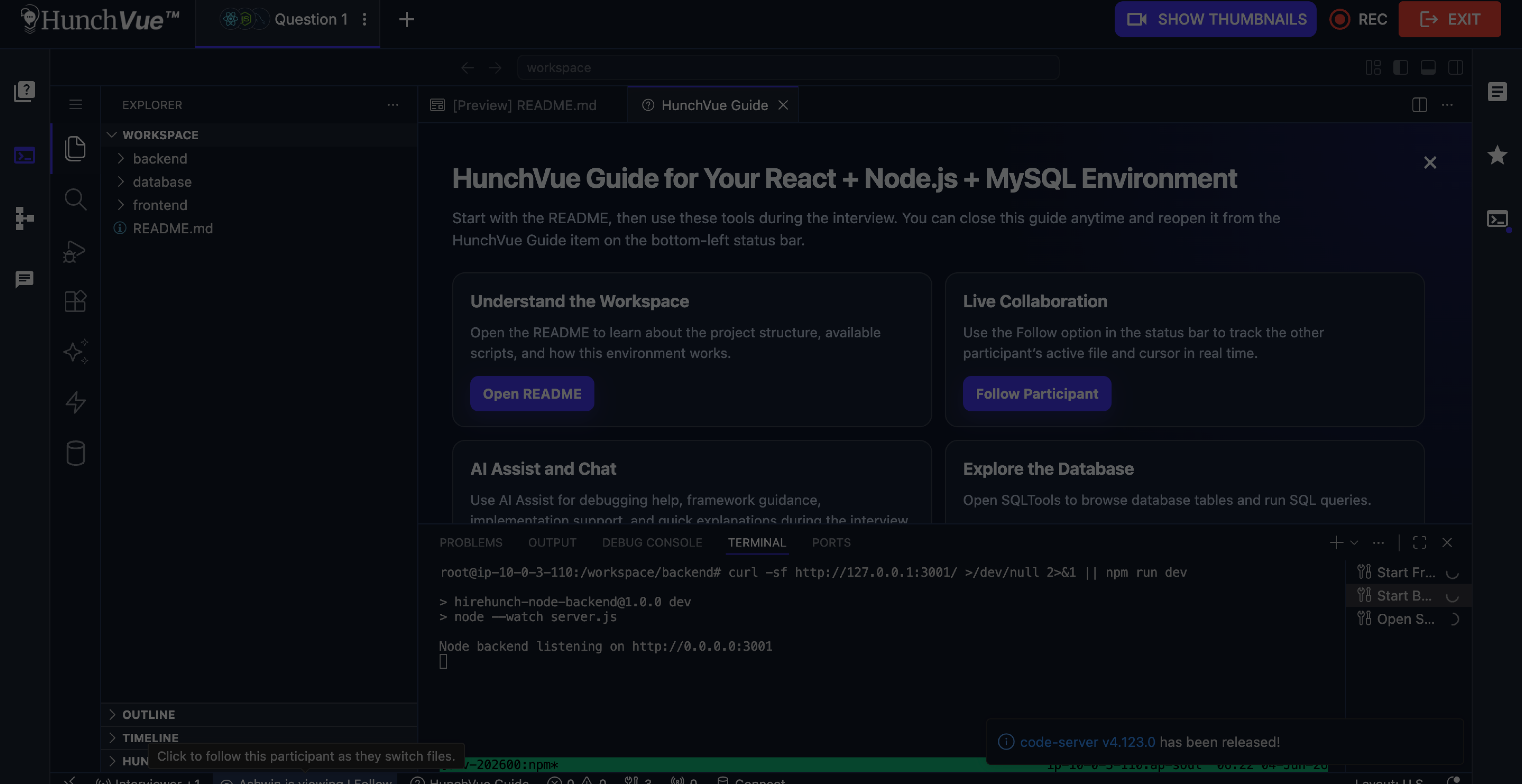Open the Extensions view
Screen dimensions: 1522x784
(x=75, y=301)
